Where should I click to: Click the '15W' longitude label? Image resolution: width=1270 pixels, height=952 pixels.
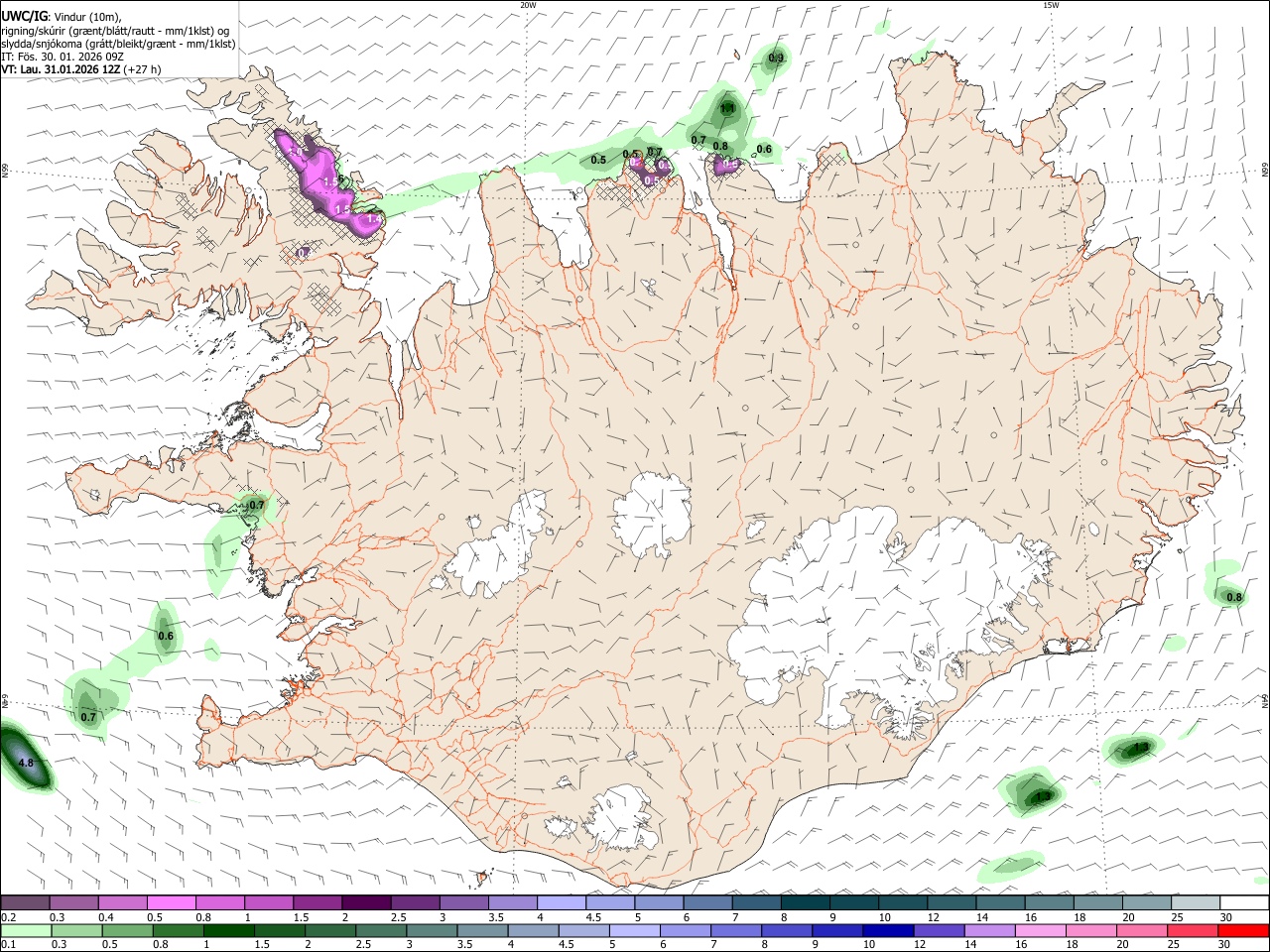click(x=1052, y=5)
